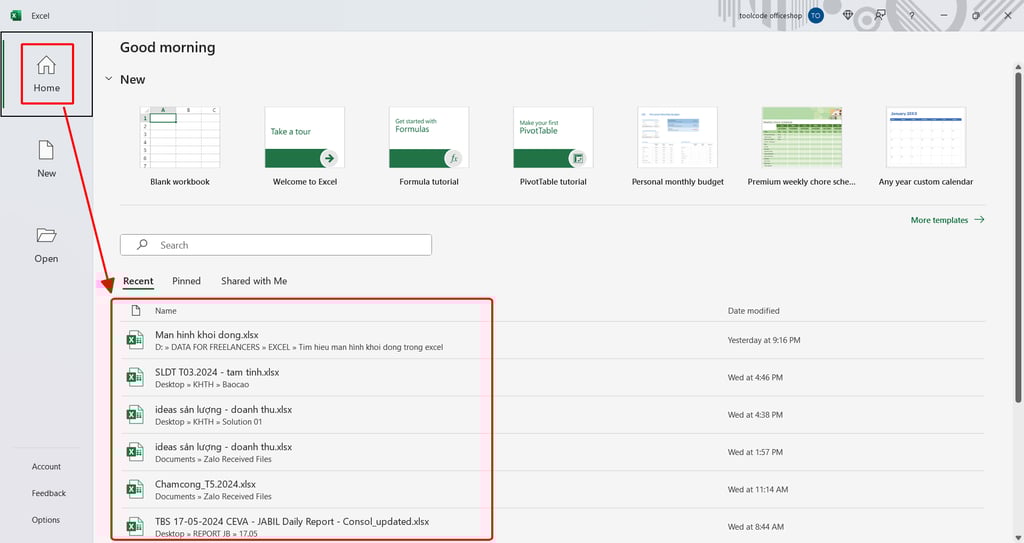1024x543 pixels.
Task: Click the feedback person icon in title bar
Action: (880, 15)
